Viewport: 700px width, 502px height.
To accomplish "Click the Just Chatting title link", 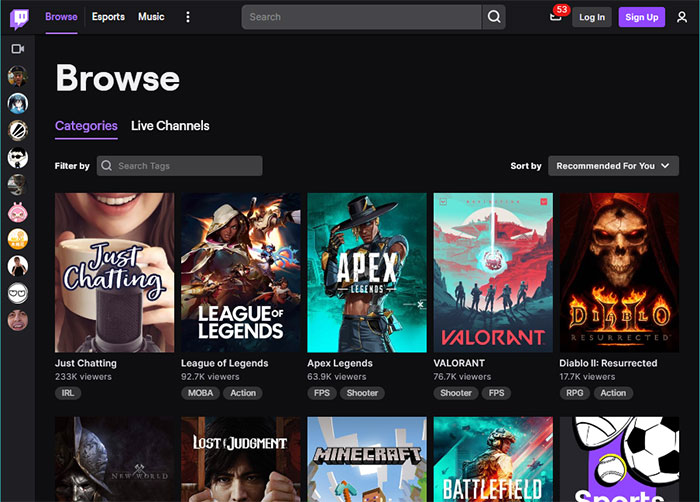I will 86,363.
